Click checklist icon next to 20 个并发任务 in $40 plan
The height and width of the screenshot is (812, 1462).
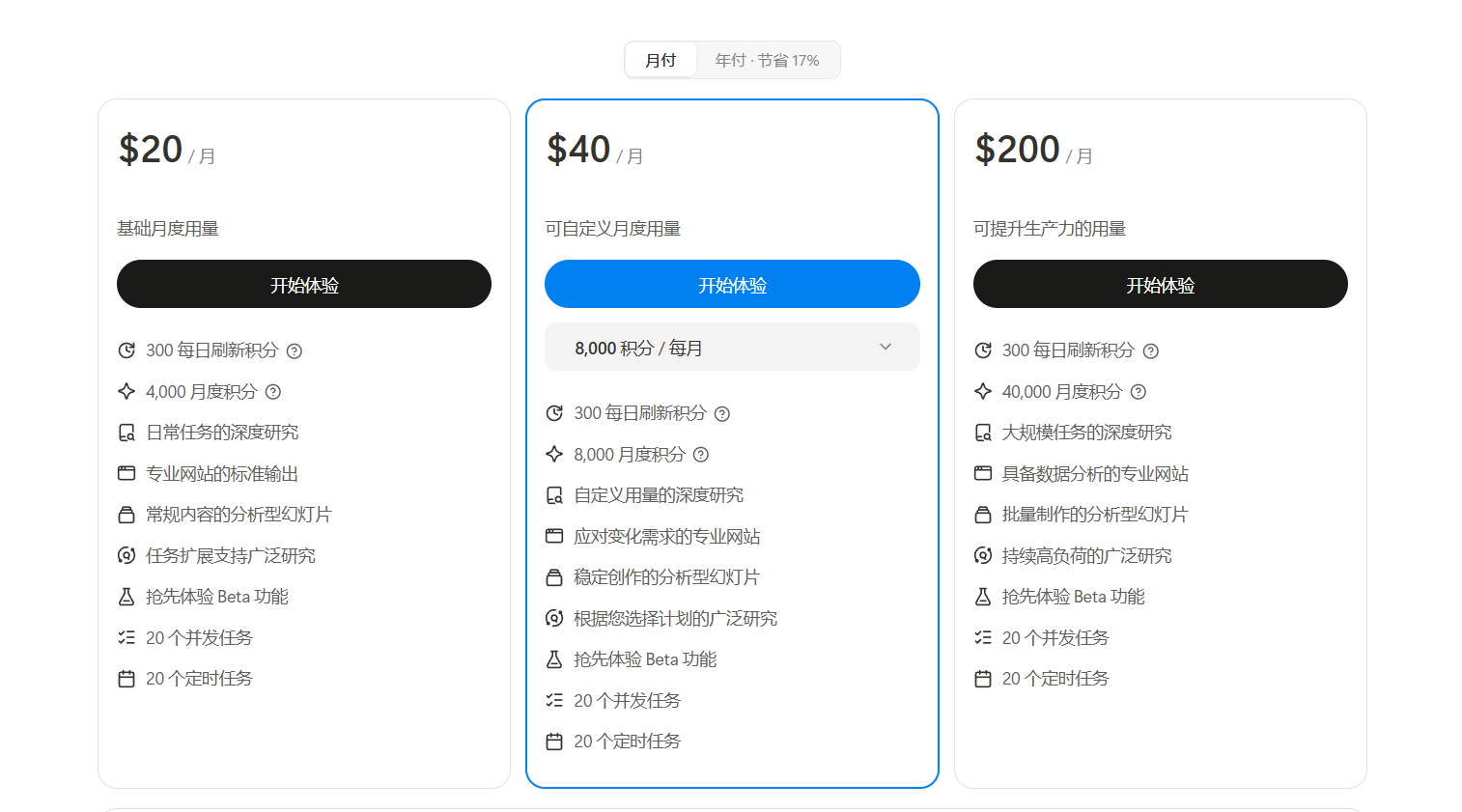click(x=554, y=700)
